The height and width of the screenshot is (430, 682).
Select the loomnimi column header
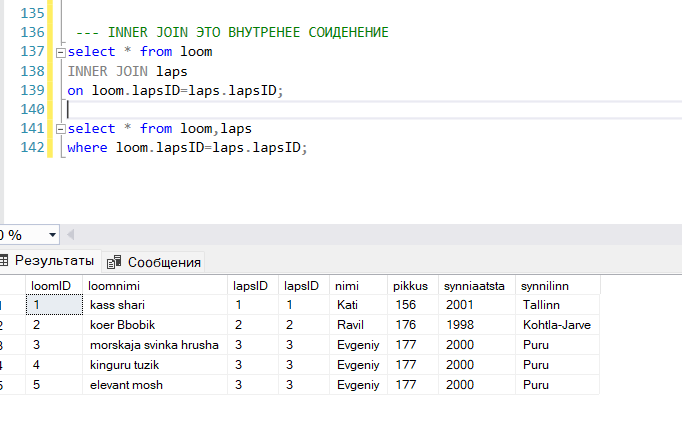[x=155, y=286]
